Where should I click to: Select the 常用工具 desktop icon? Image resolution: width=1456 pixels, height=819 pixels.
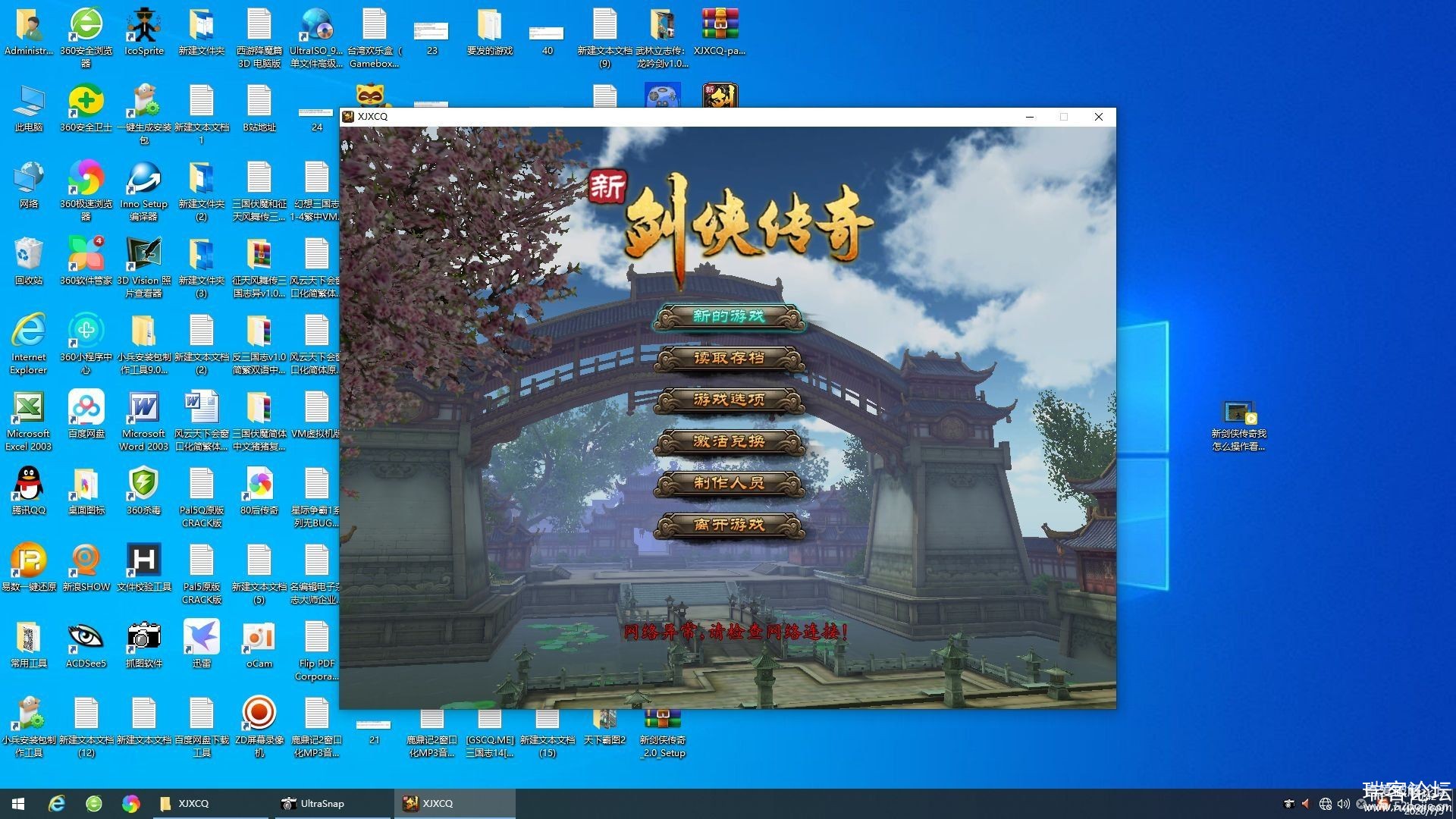click(29, 644)
